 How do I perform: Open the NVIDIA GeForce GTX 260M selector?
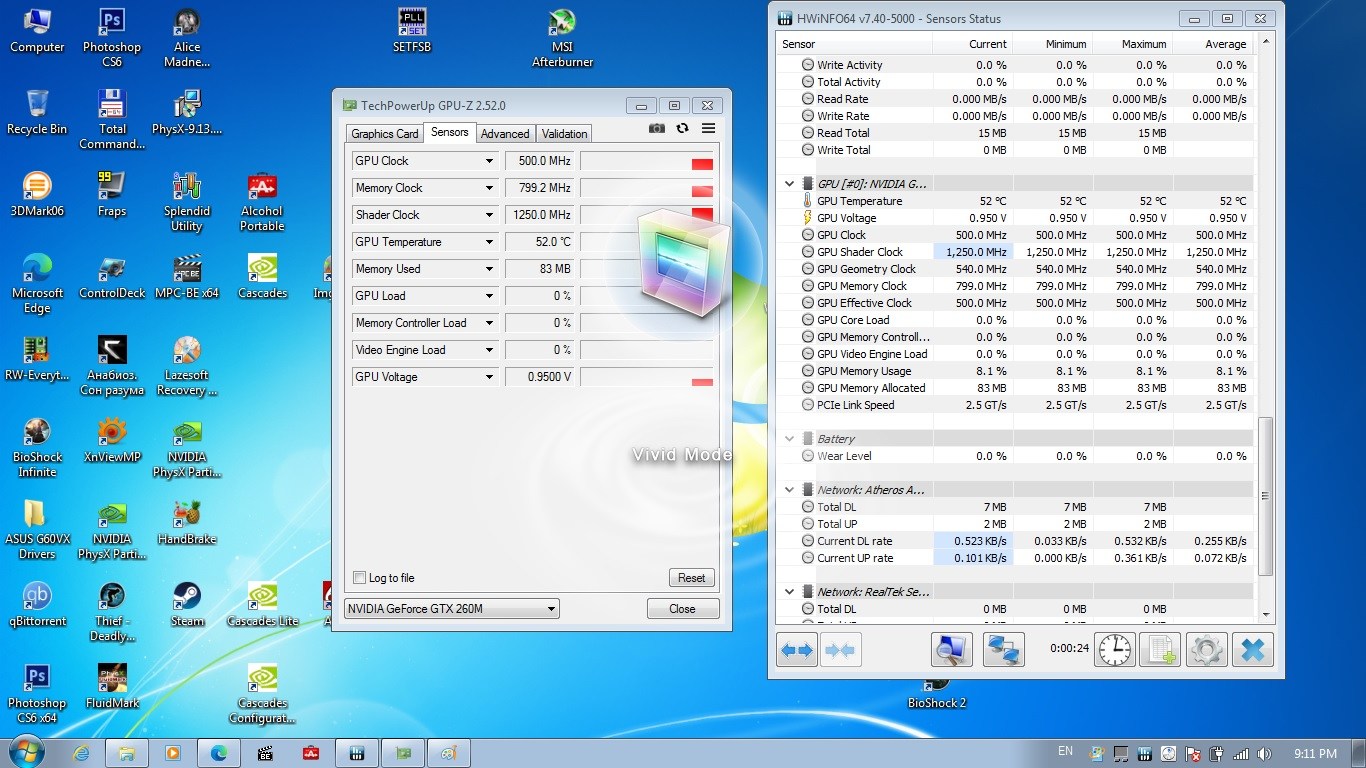click(x=451, y=609)
